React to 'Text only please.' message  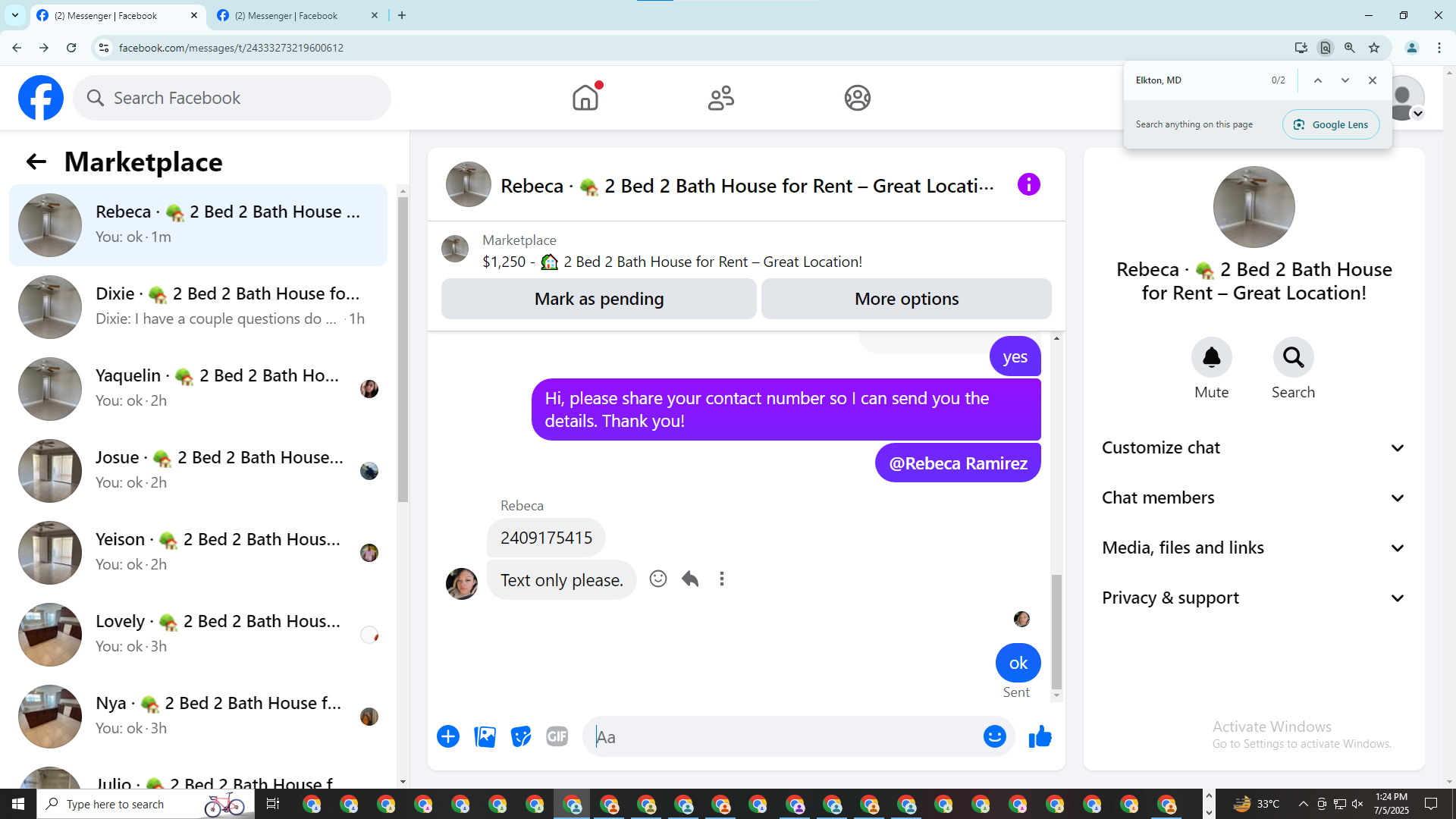coord(658,579)
